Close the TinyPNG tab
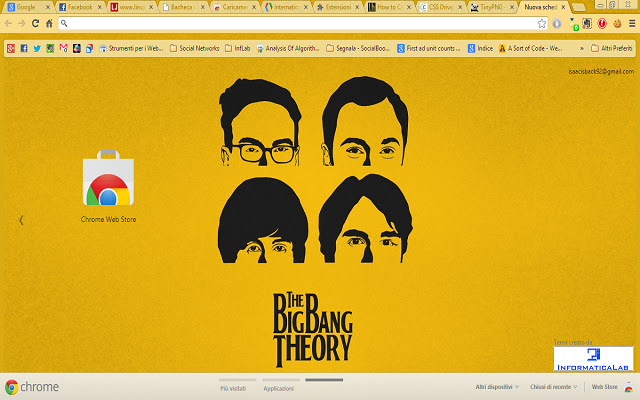This screenshot has height=400, width=640. 512,7
